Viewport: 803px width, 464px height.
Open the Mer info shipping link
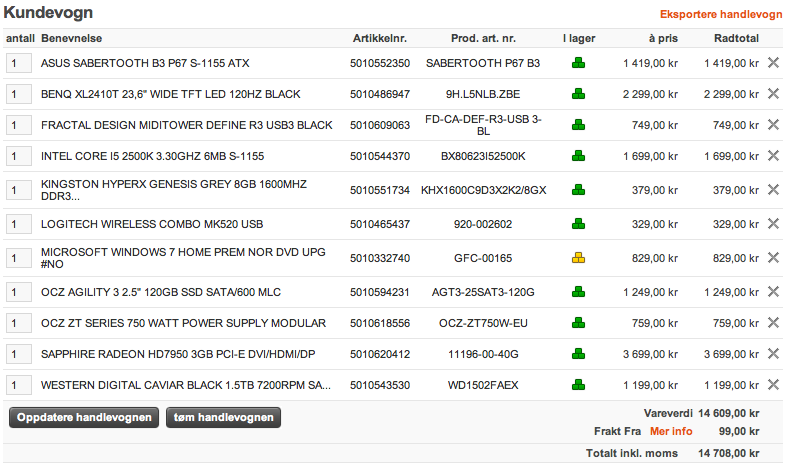tap(671, 431)
